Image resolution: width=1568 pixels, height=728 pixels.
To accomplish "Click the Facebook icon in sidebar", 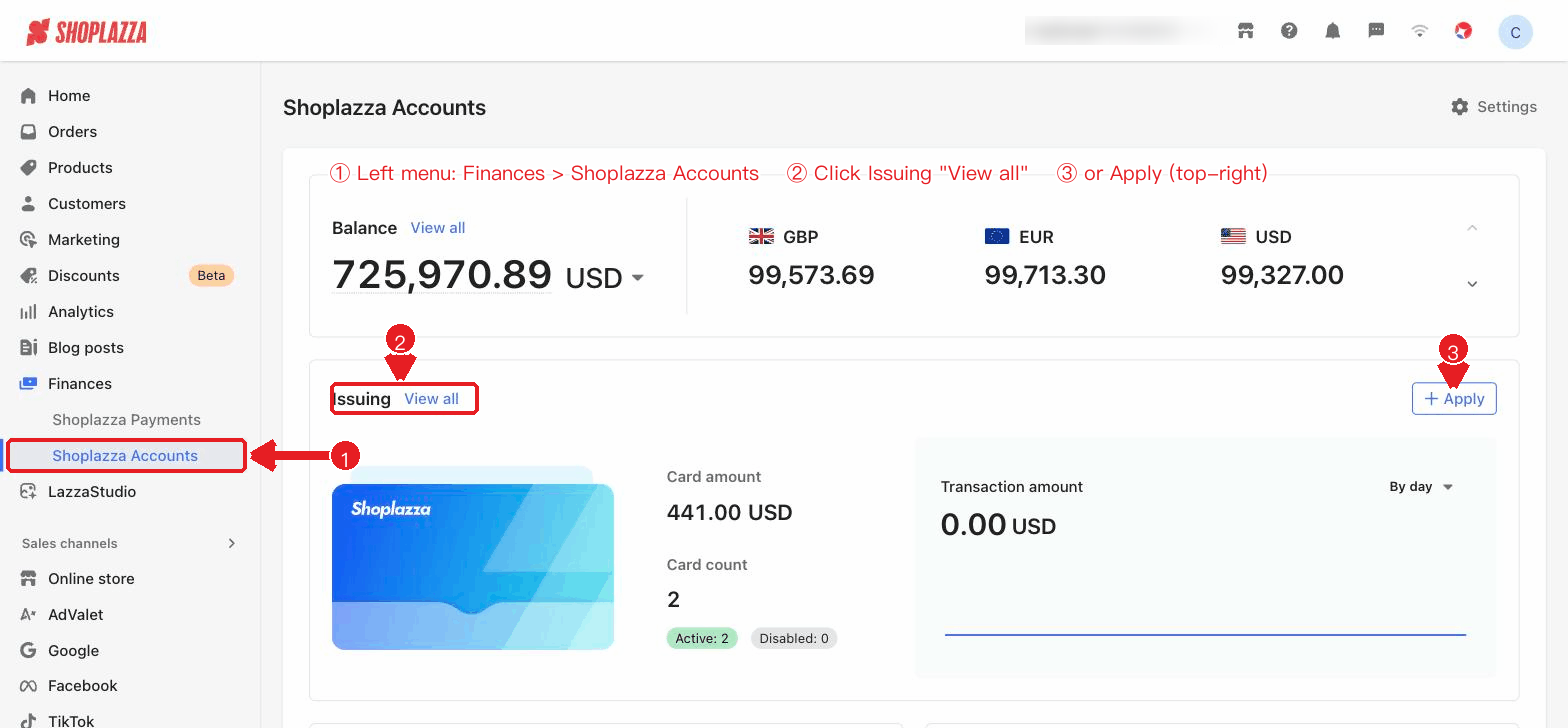I will pyautogui.click(x=29, y=686).
